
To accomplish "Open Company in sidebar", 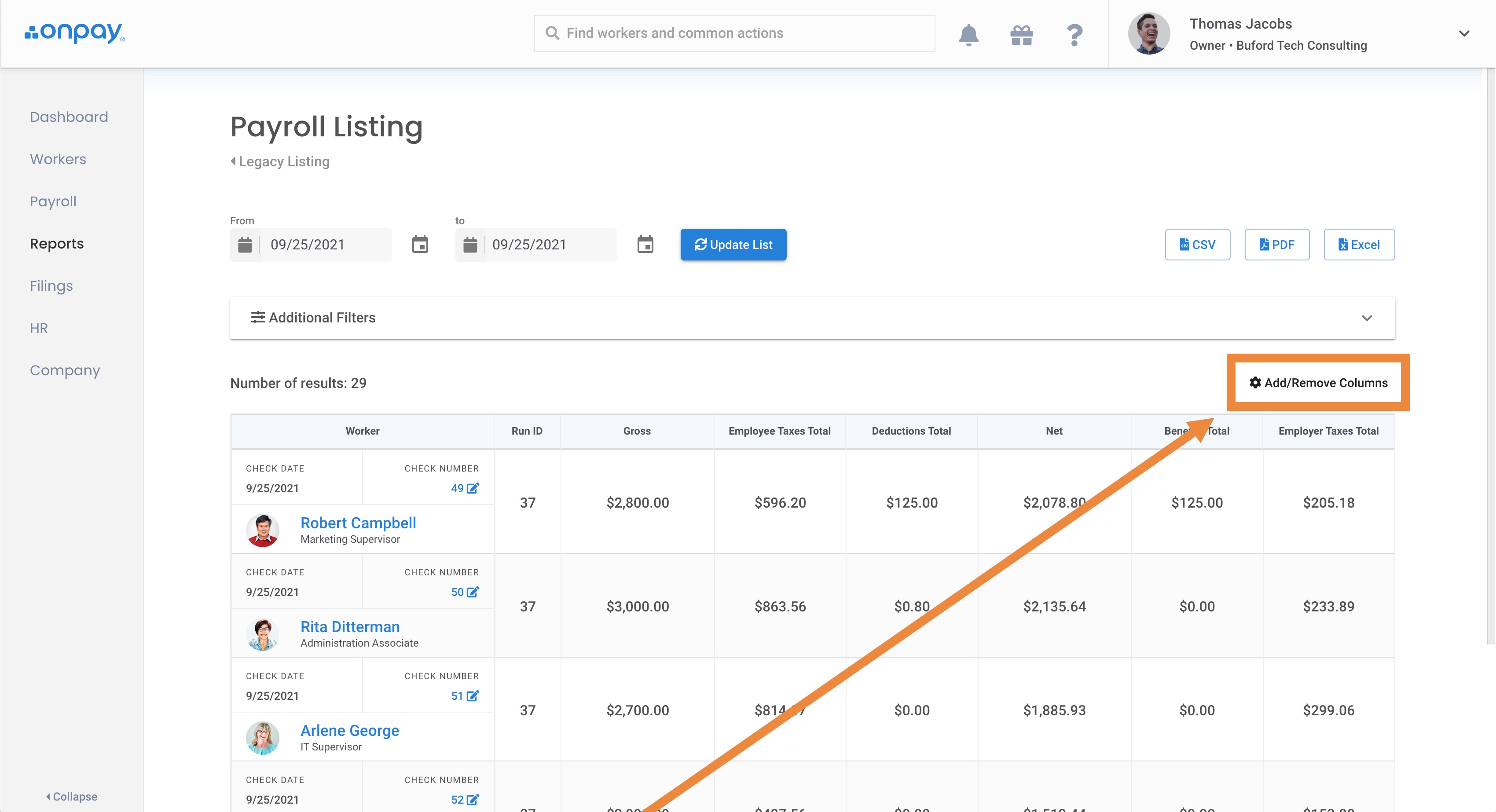I will click(65, 370).
